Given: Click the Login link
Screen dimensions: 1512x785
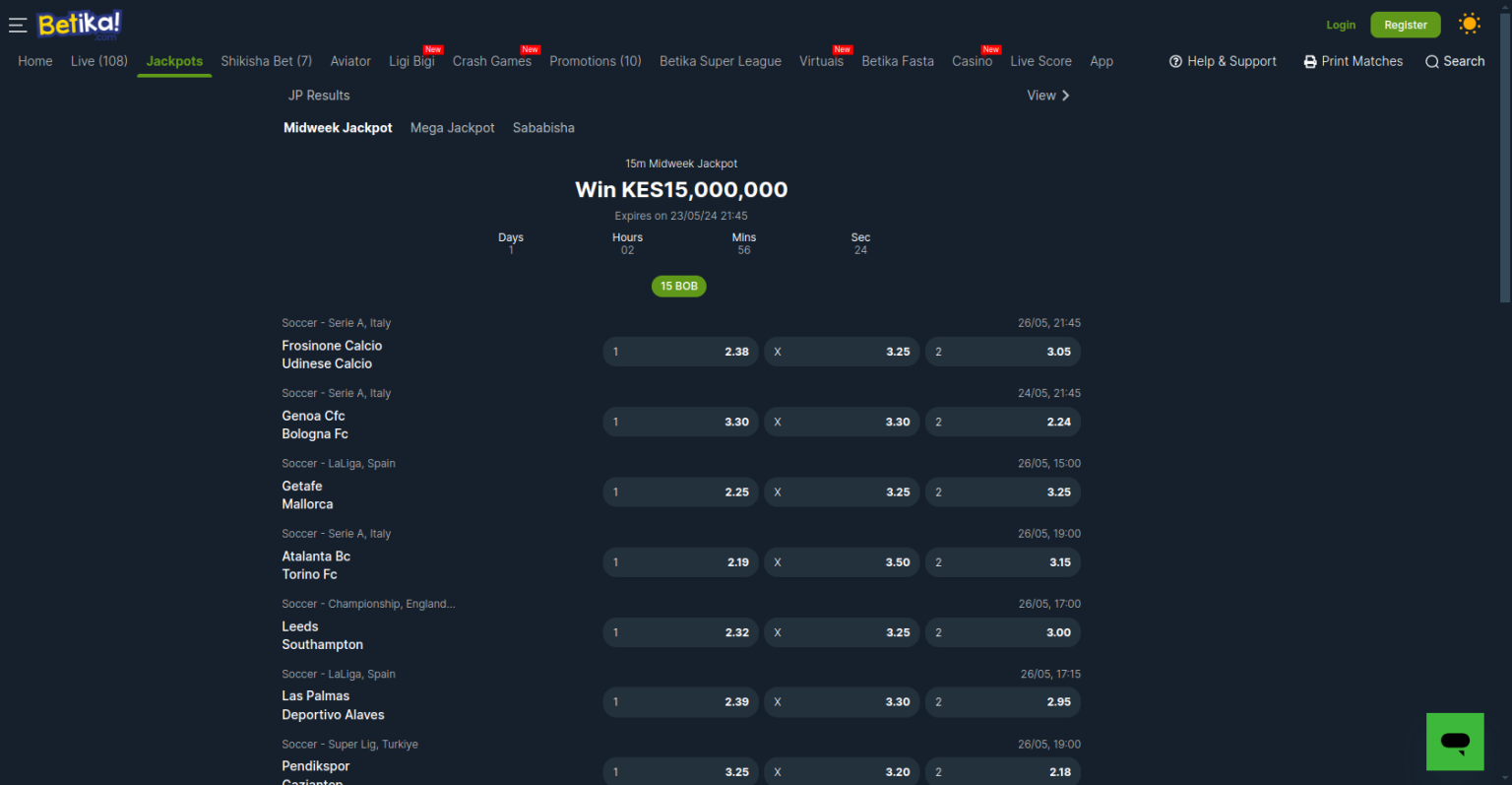Looking at the screenshot, I should tap(1340, 25).
